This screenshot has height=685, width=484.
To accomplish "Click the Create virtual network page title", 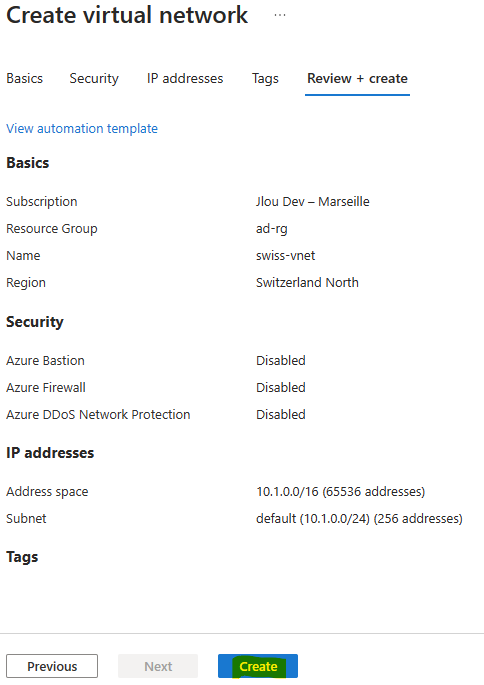I will (127, 15).
